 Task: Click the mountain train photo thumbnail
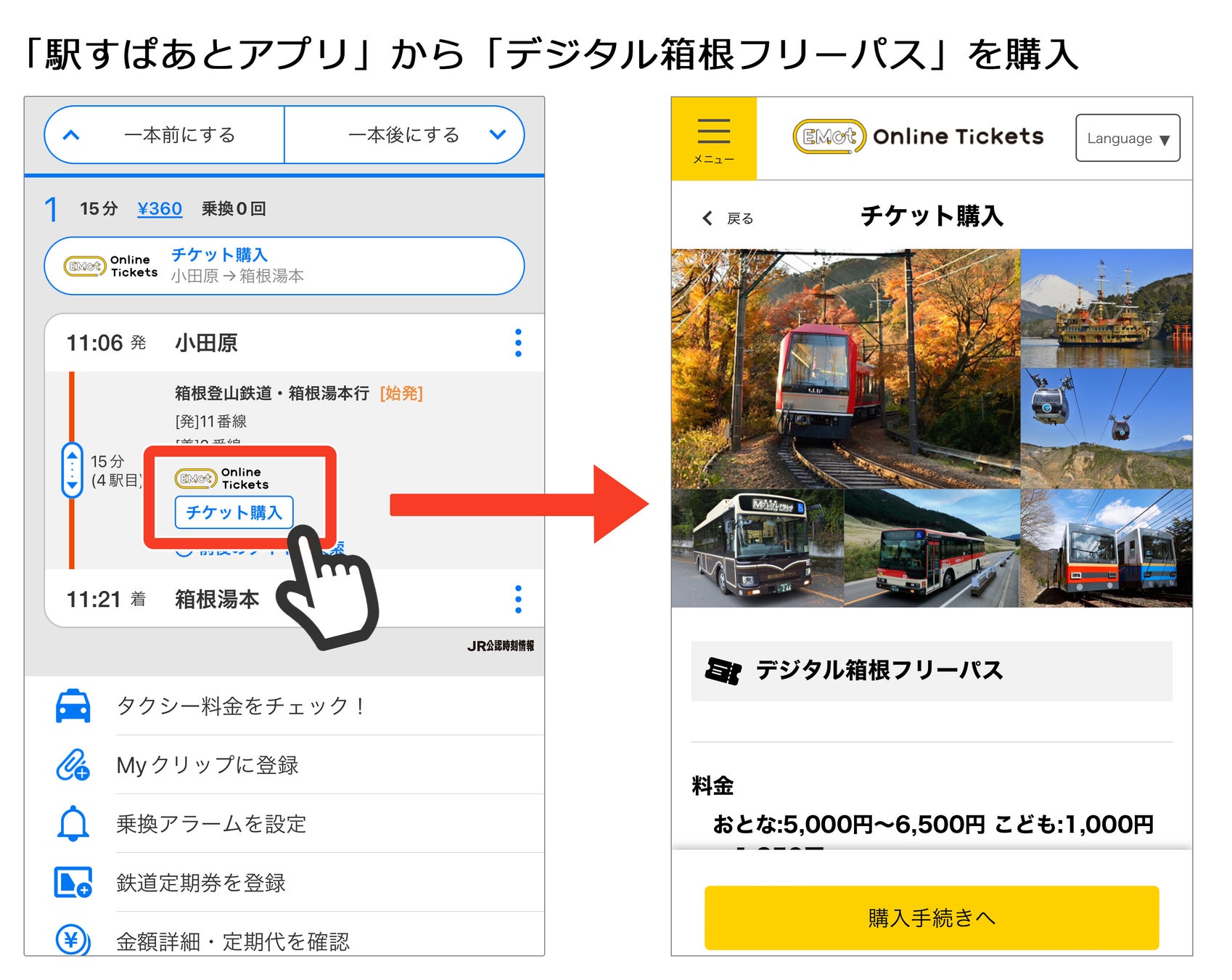845,369
